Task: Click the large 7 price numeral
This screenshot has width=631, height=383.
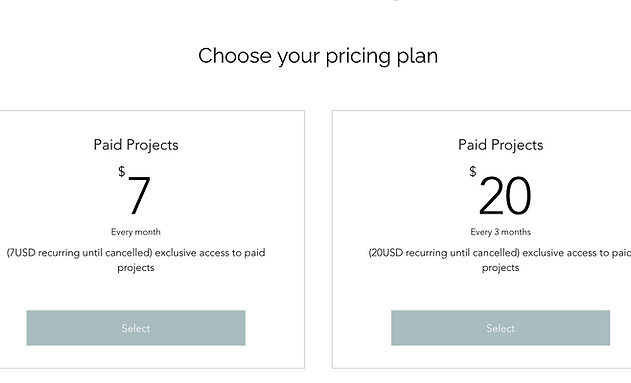Action: coord(139,196)
